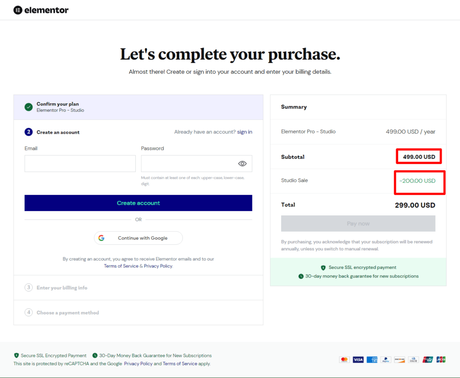Expand the Confirm your plan step
The image size is (460, 378).
138,107
